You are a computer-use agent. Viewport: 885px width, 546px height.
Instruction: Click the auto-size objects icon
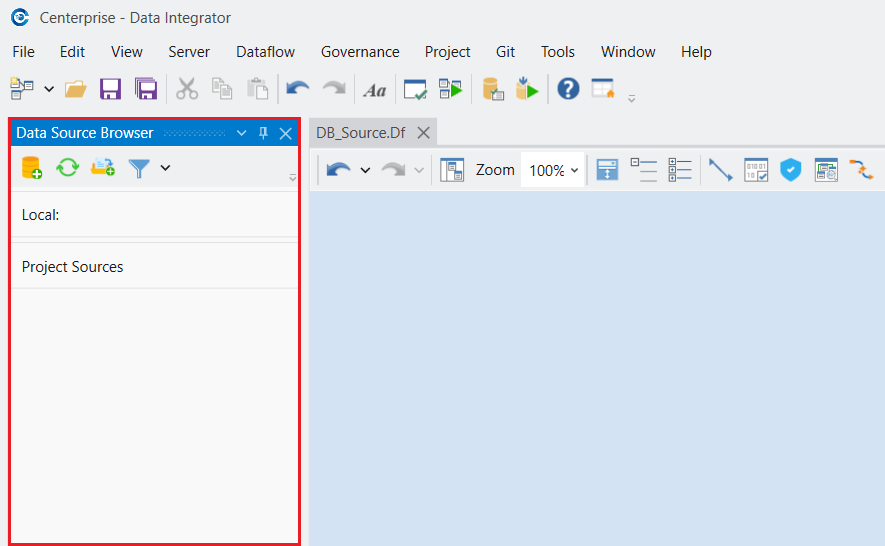[607, 169]
